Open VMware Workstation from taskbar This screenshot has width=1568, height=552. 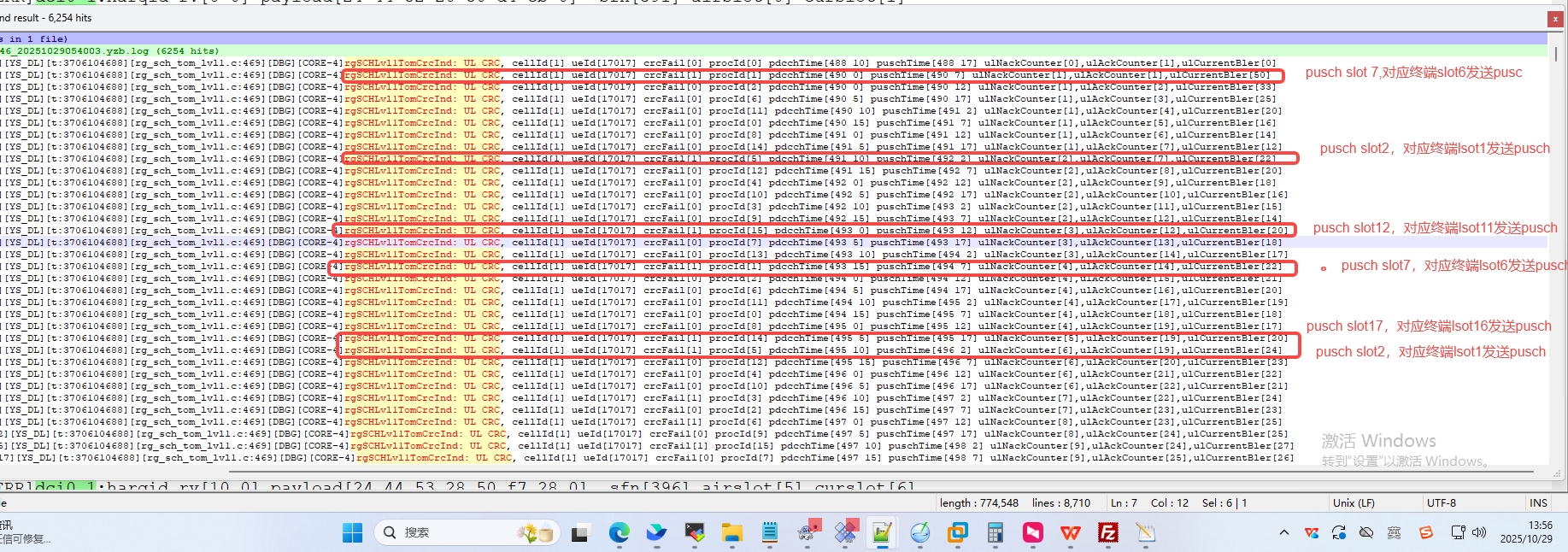pos(957,533)
